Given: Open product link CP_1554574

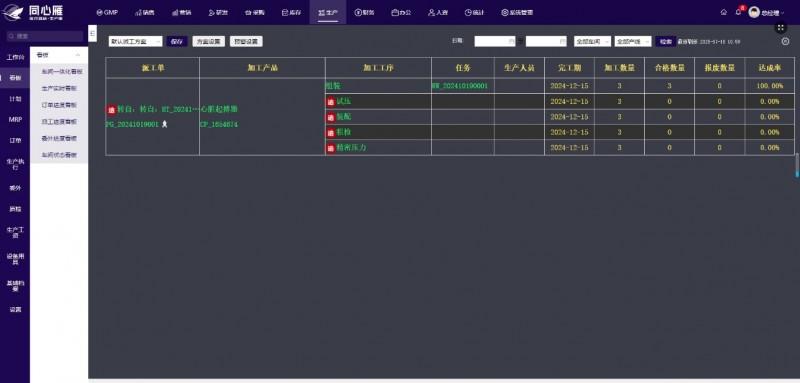Looking at the screenshot, I should pyautogui.click(x=219, y=124).
